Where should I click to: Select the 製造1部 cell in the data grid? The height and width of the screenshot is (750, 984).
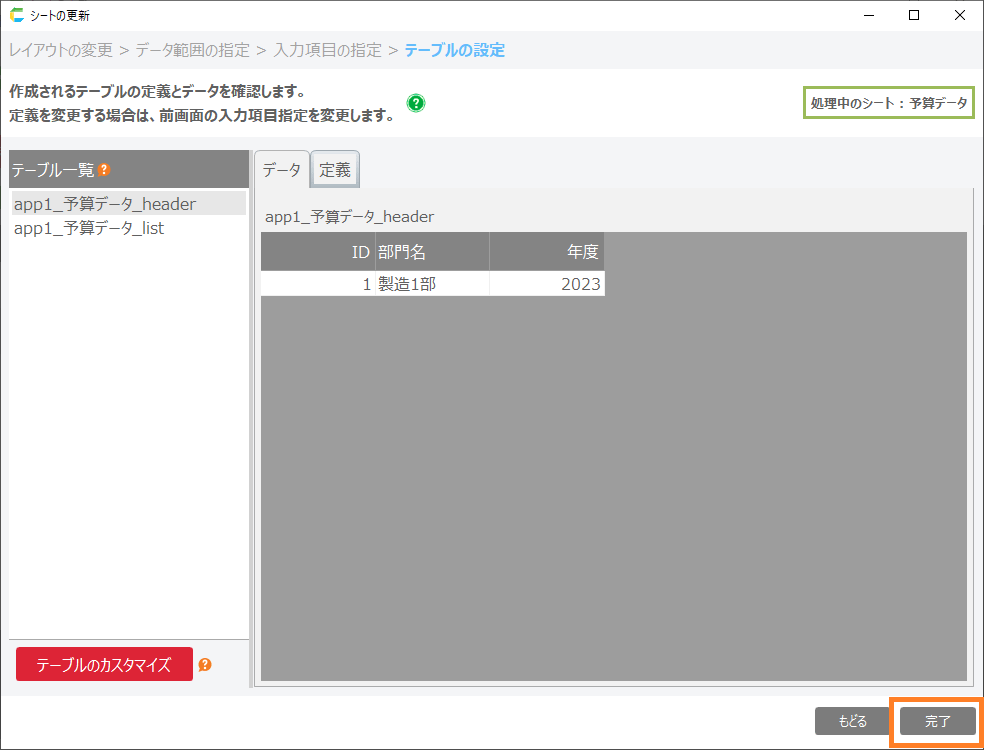432,284
